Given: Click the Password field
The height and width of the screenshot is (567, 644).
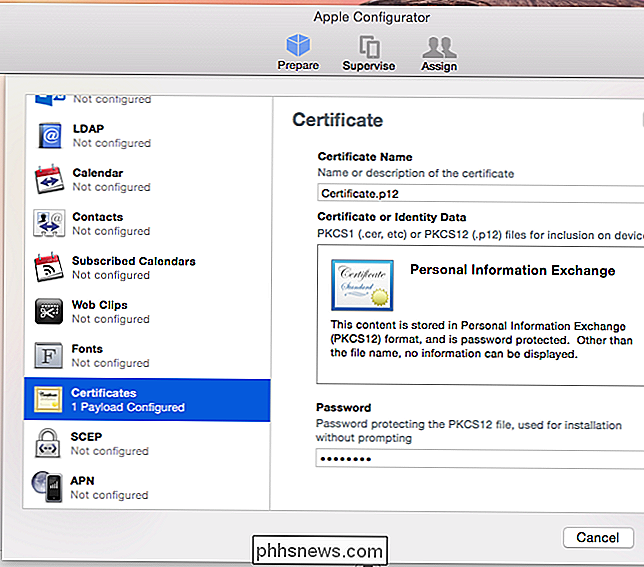Looking at the screenshot, I should pyautogui.click(x=480, y=458).
